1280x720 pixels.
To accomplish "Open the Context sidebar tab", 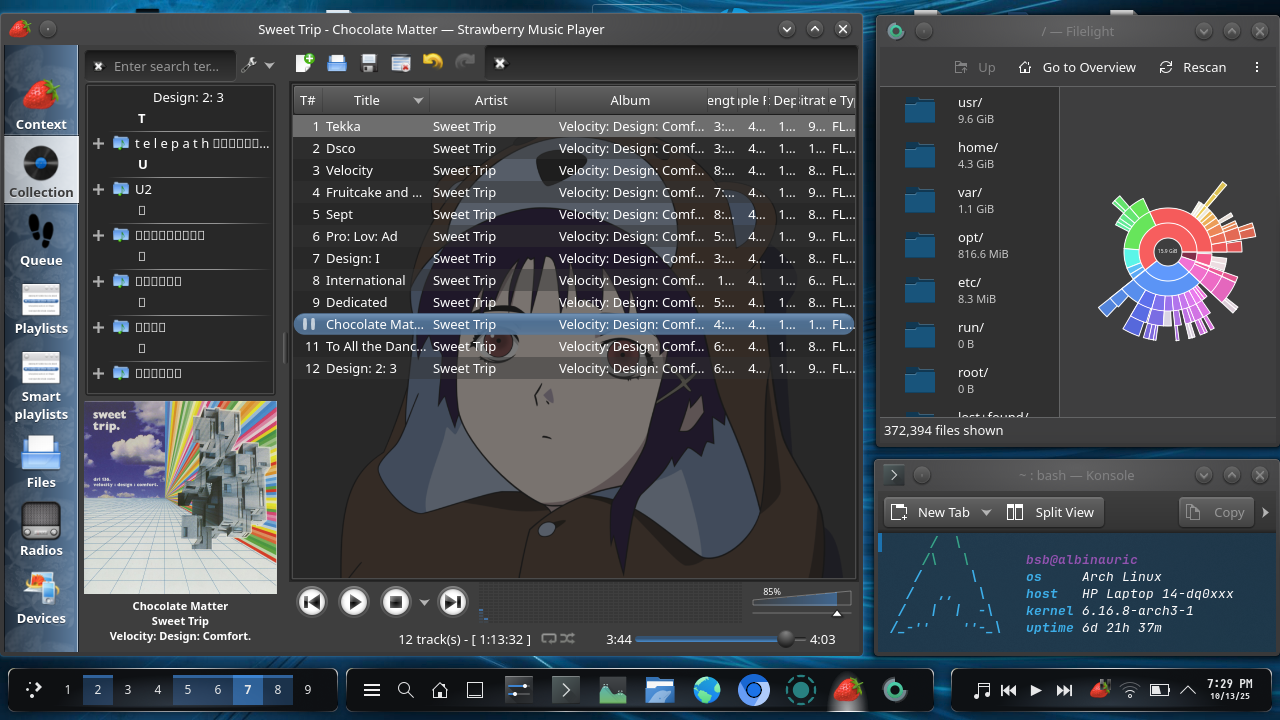I will coord(41,103).
